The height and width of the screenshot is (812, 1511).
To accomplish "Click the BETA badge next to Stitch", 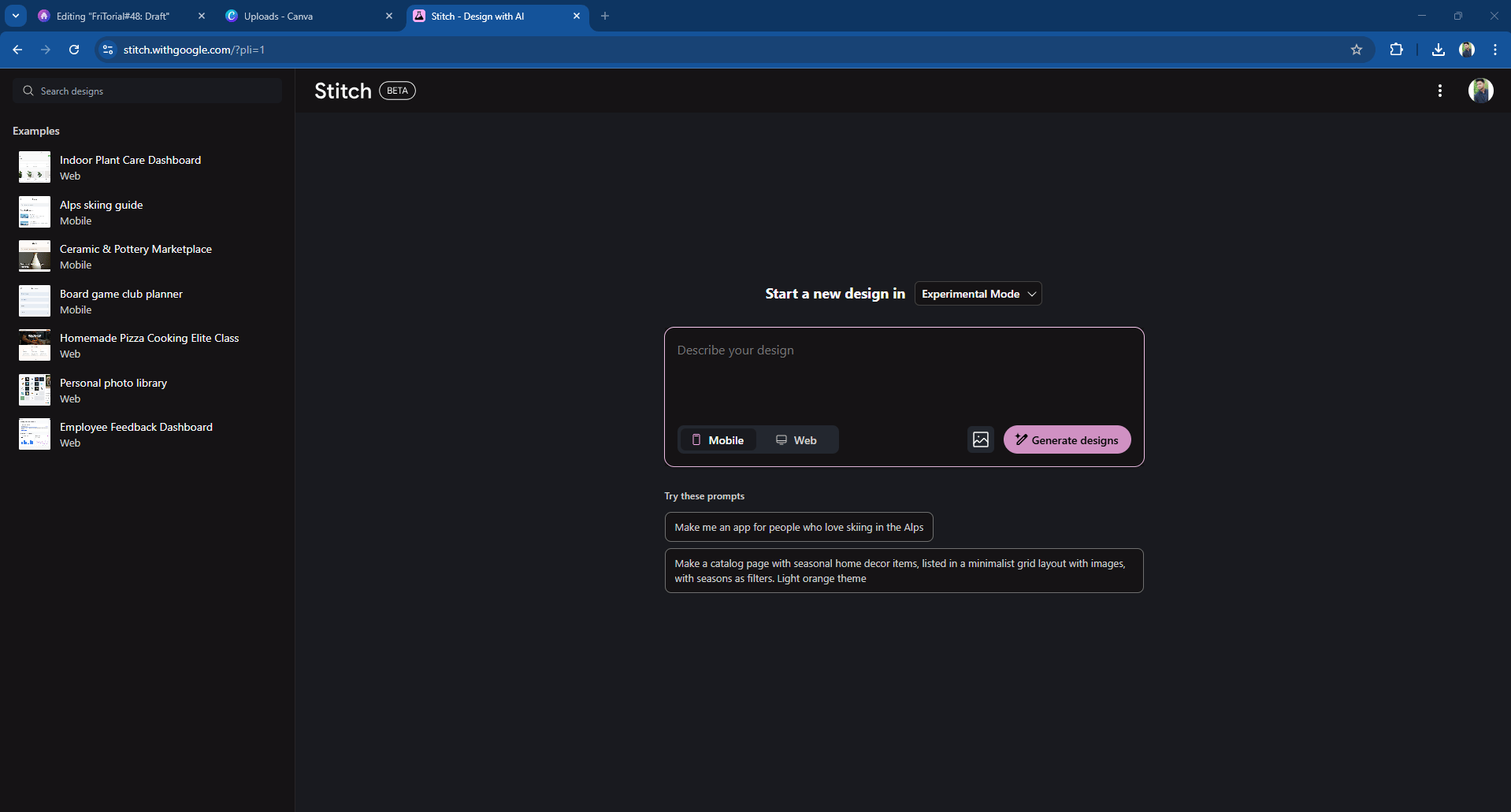I will click(x=398, y=91).
